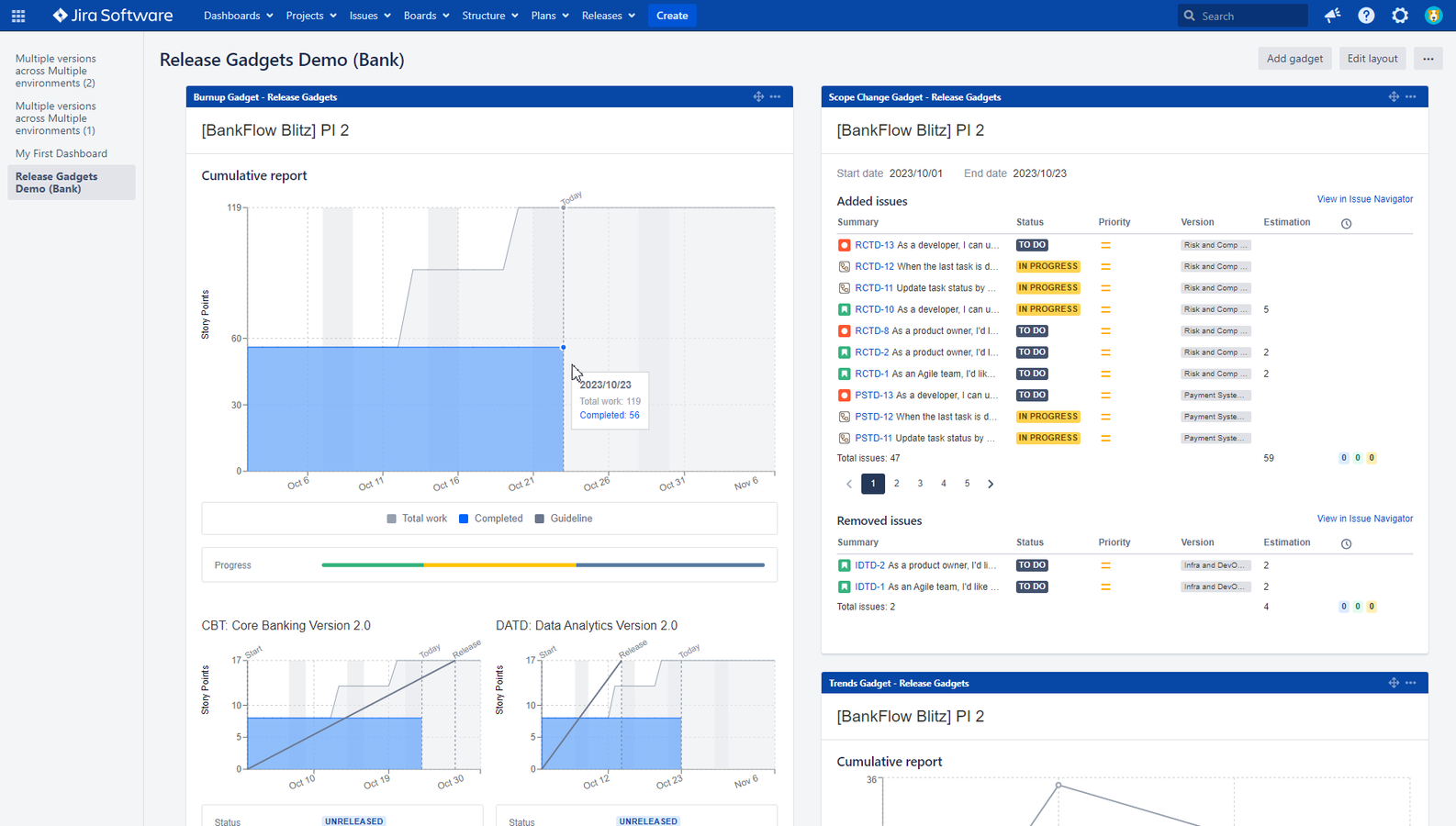
Task: Click the move handle on Trends Gadget
Action: (1394, 683)
